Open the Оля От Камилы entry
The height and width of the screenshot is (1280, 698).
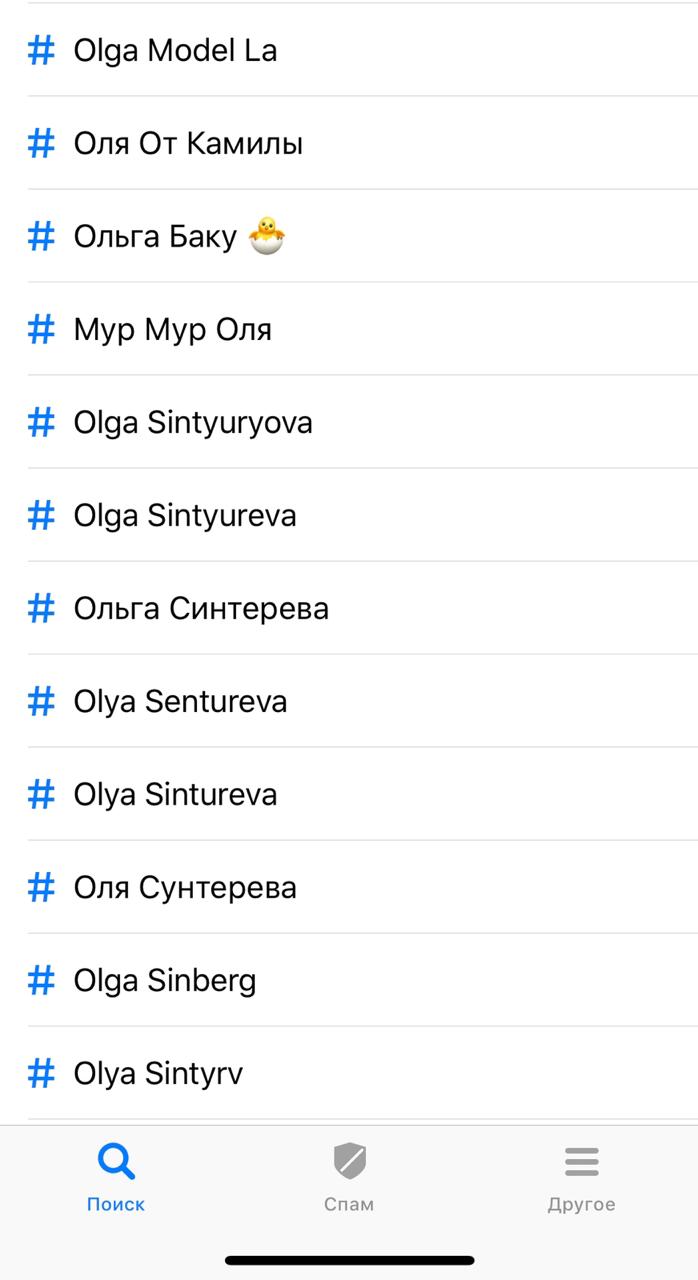[x=188, y=144]
